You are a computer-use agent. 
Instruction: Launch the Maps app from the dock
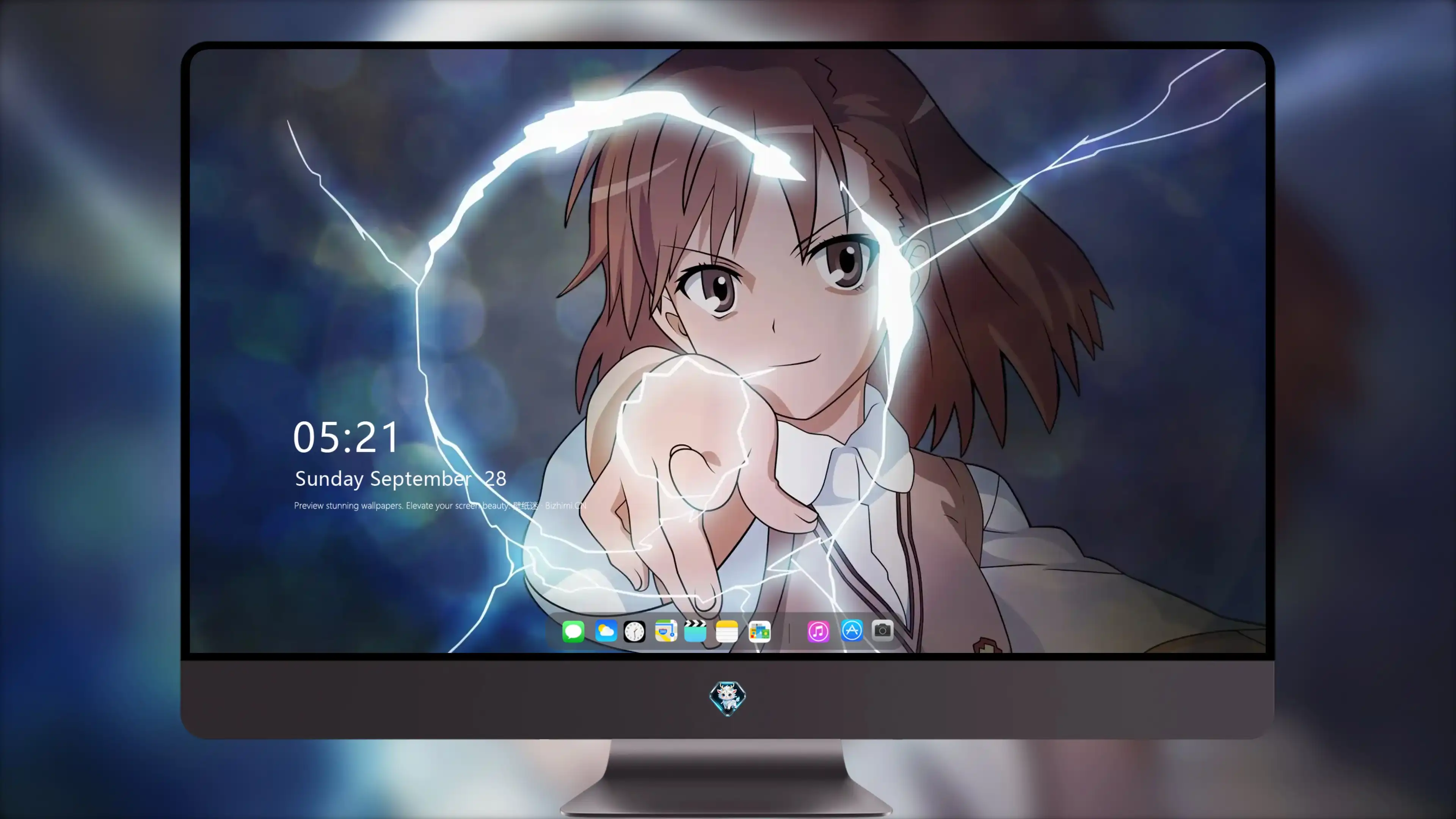pyautogui.click(x=666, y=631)
